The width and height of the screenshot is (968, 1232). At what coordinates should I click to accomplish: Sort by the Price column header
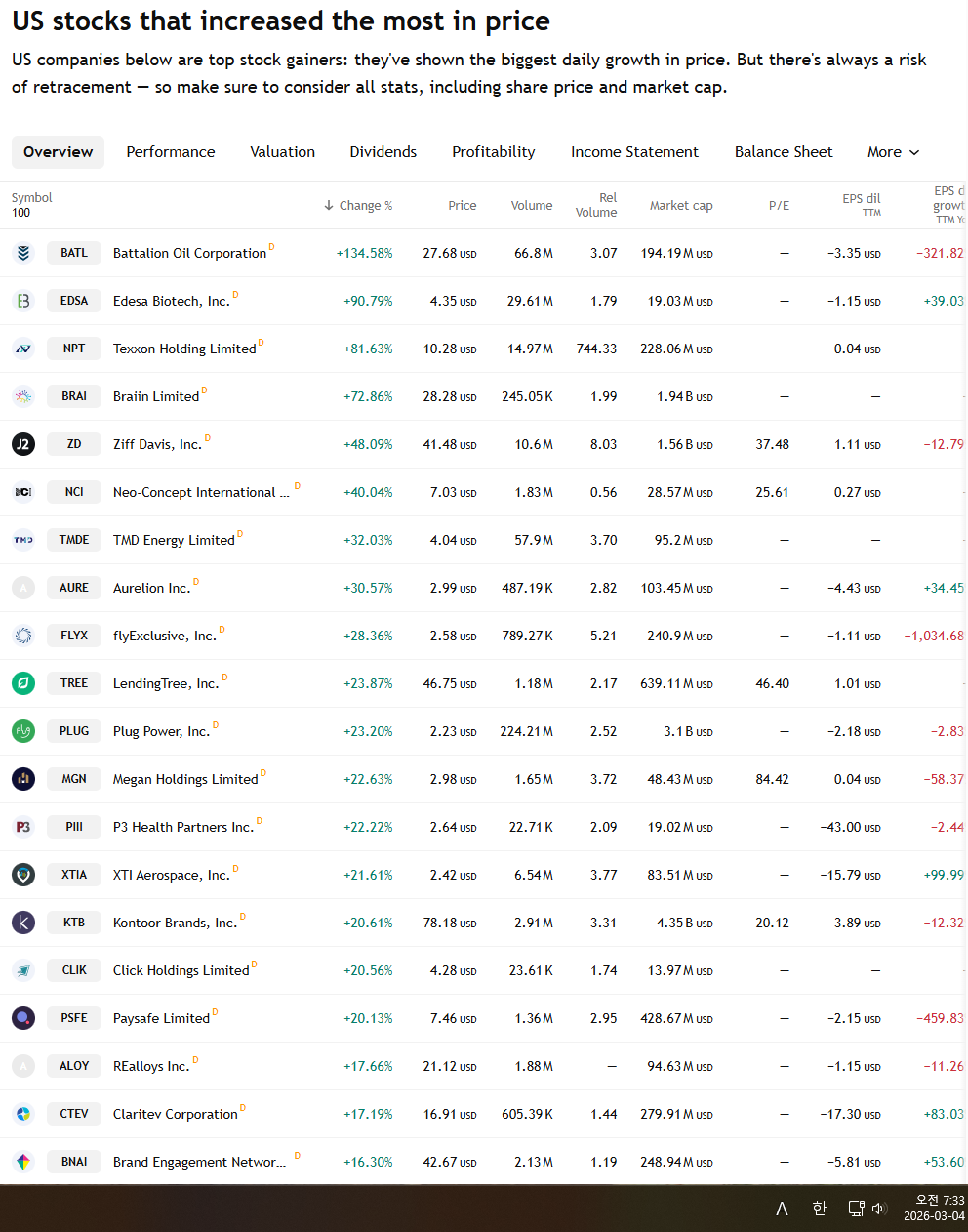point(463,206)
